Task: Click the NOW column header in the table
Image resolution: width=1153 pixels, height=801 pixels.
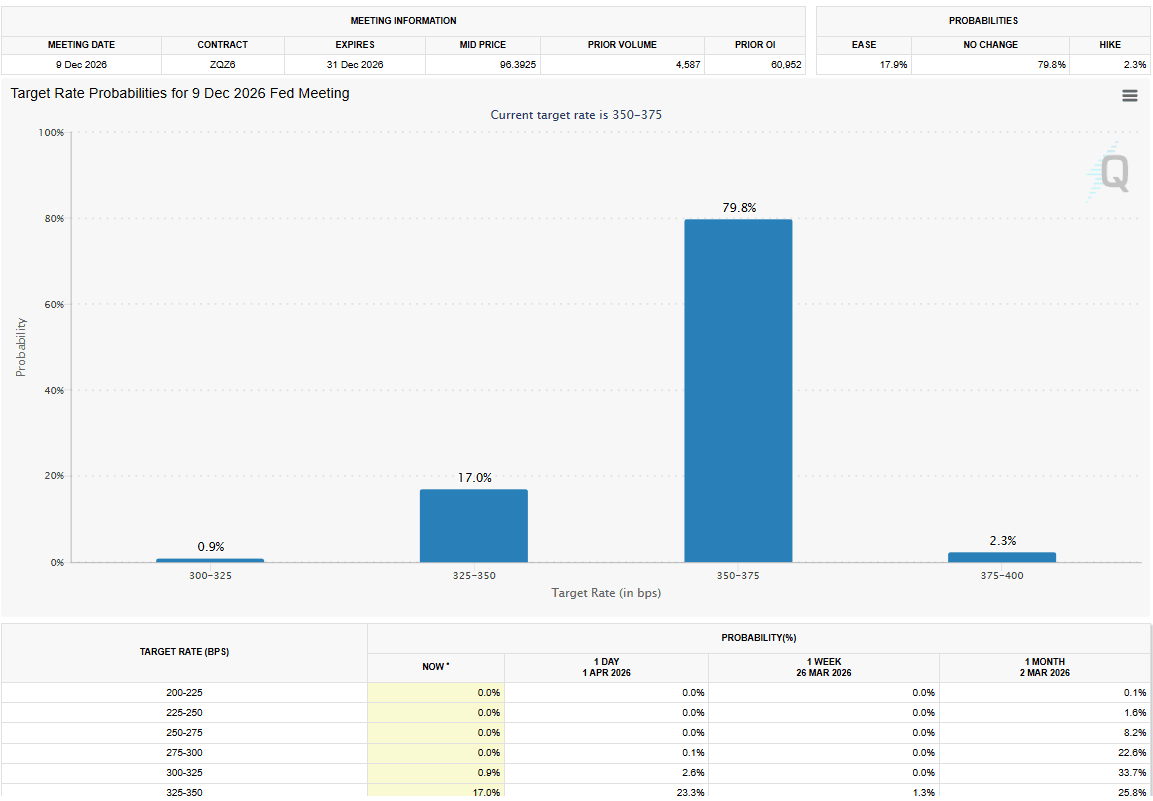Action: pyautogui.click(x=436, y=667)
